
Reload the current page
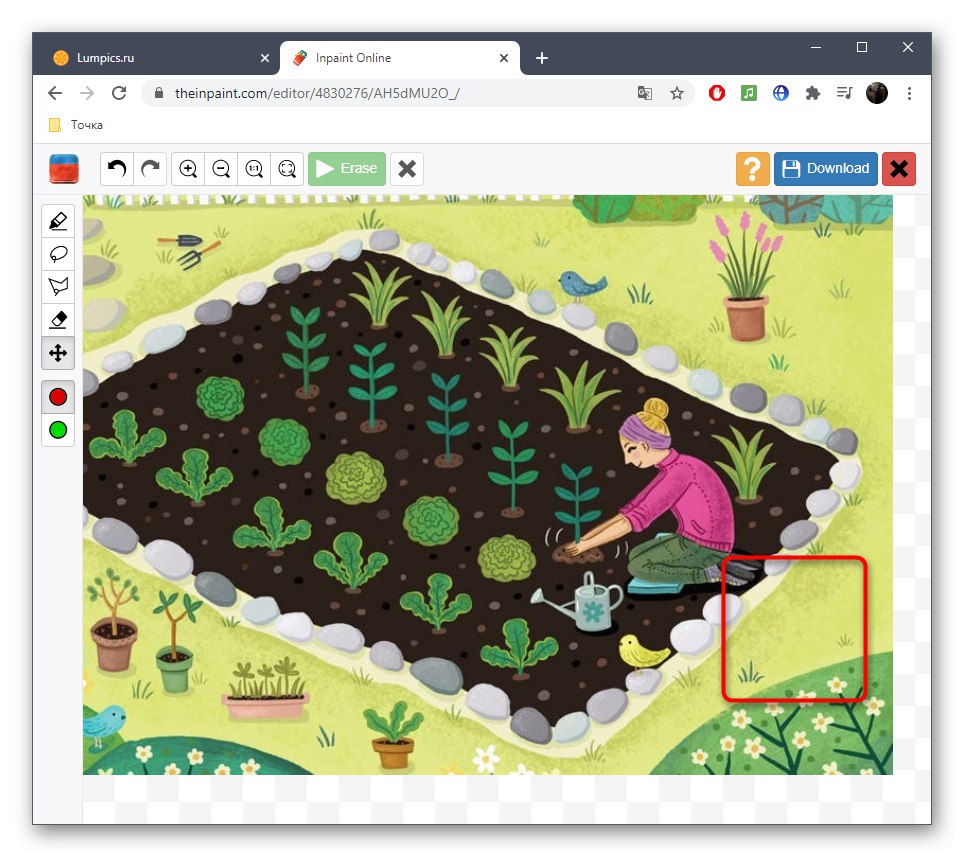coord(119,93)
